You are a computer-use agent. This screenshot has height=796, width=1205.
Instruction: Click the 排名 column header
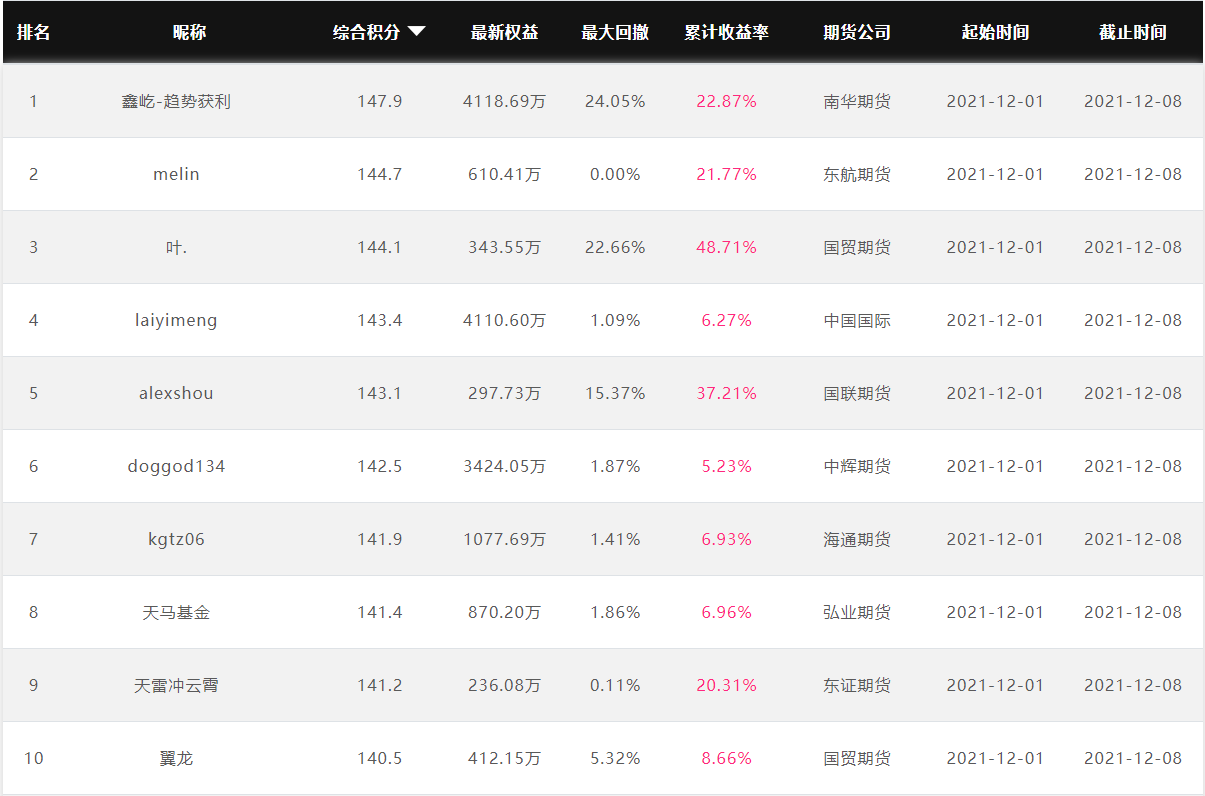[33, 32]
